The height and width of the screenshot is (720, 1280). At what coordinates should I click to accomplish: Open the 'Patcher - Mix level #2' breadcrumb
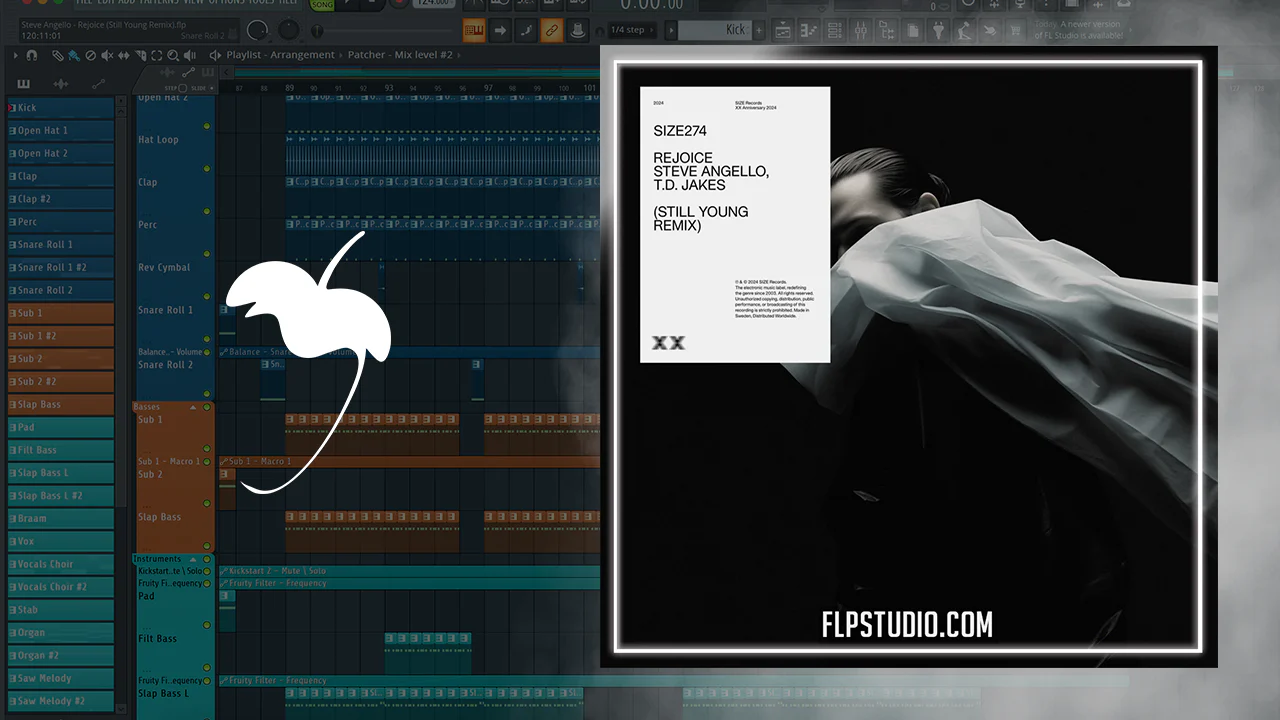tap(400, 55)
